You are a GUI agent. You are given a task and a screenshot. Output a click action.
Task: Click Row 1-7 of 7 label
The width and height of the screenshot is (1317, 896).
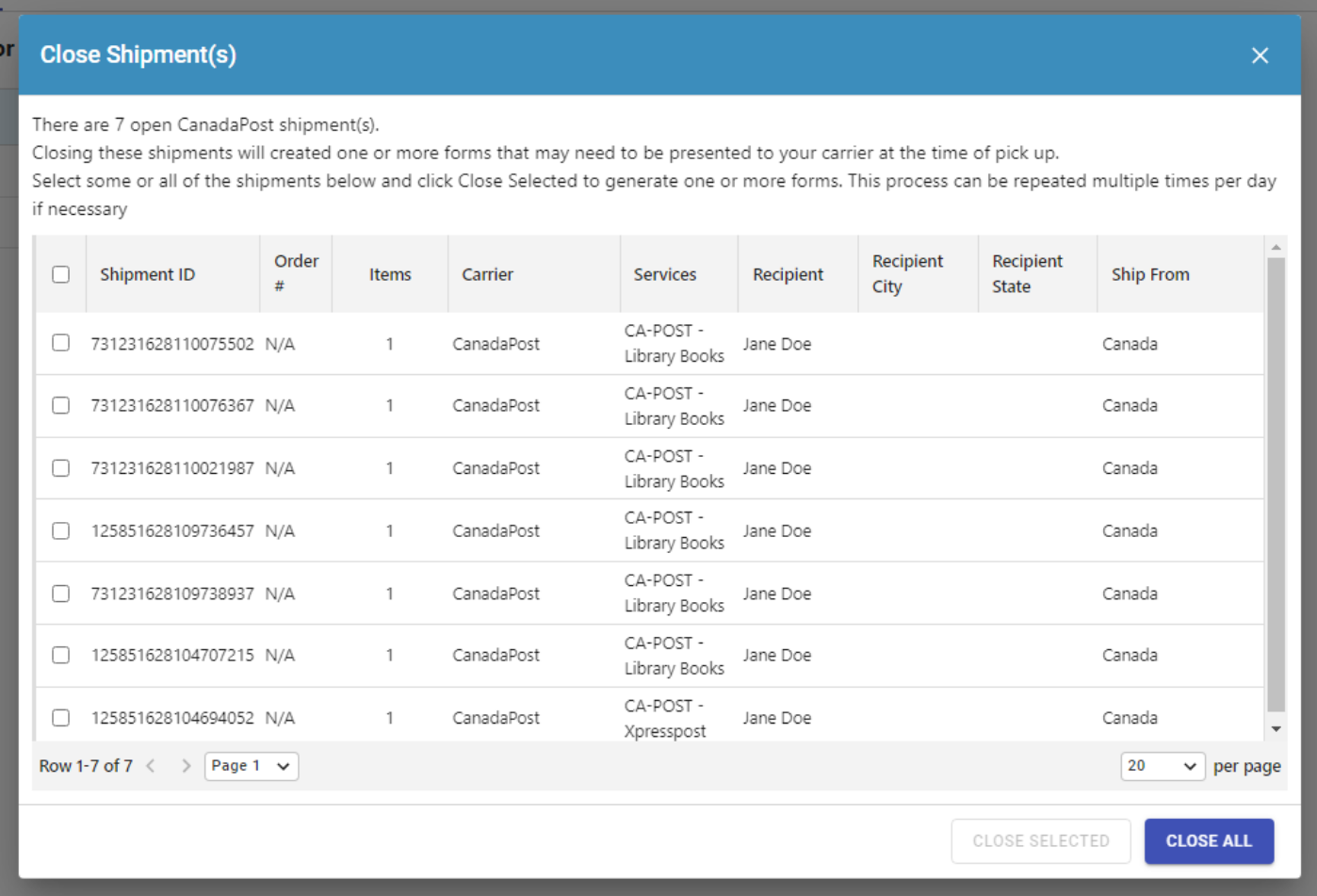86,766
